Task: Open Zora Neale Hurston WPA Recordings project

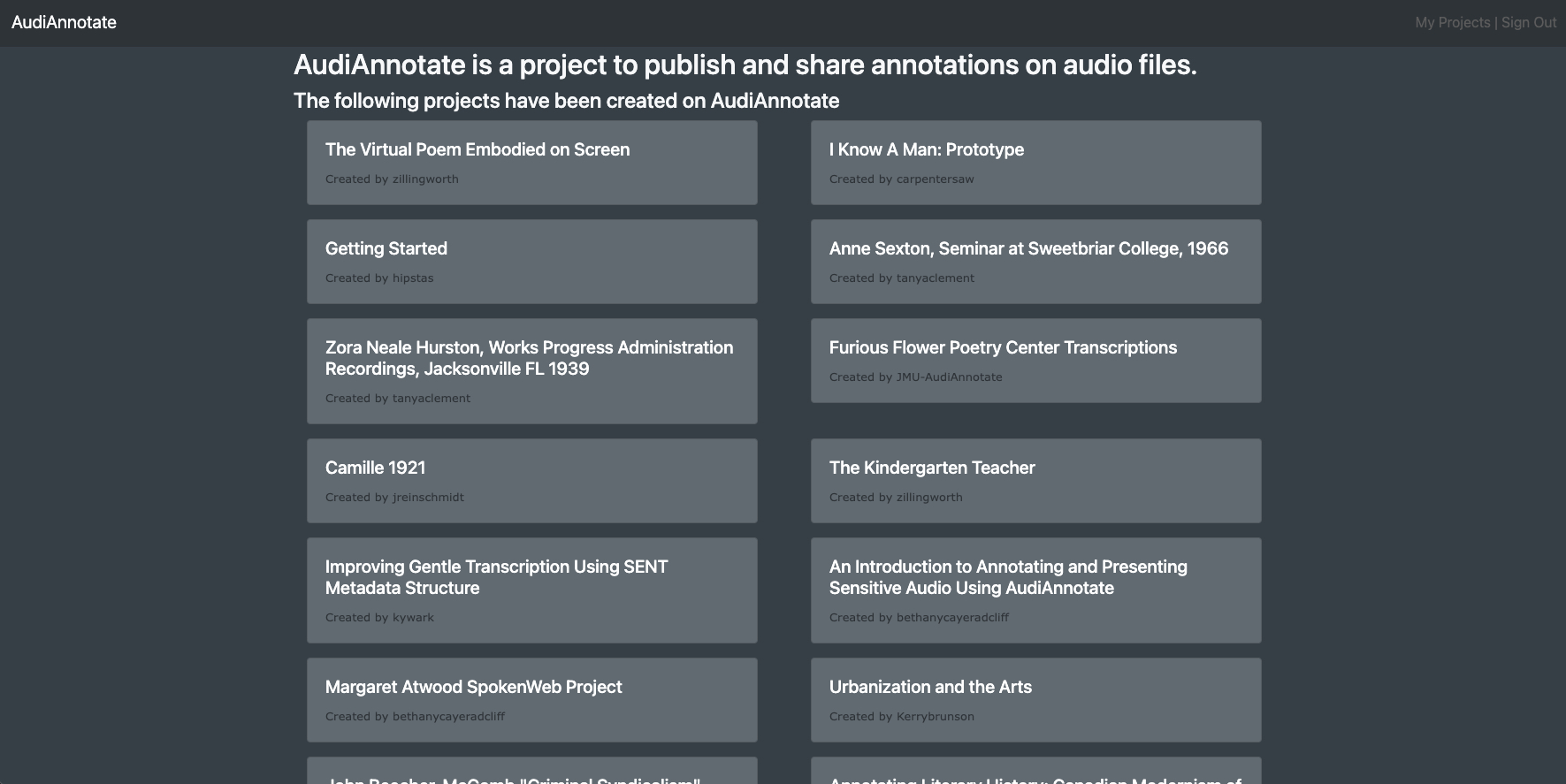Action: pyautogui.click(x=529, y=358)
